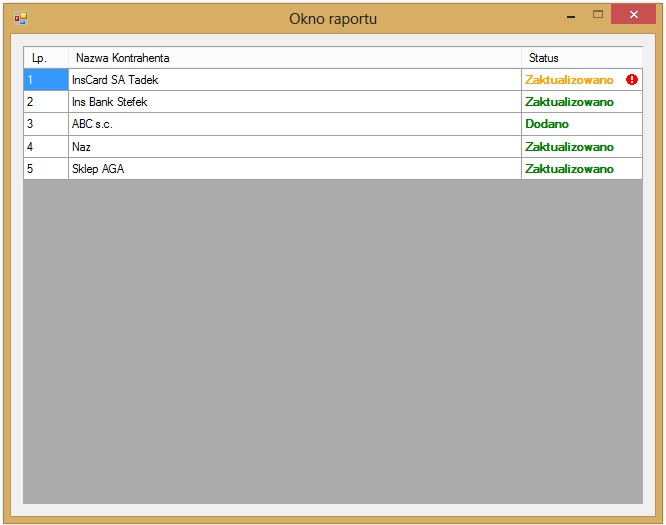Viewport: 666px width, 525px height.
Task: Click the red error icon in row 1
Action: (632, 80)
